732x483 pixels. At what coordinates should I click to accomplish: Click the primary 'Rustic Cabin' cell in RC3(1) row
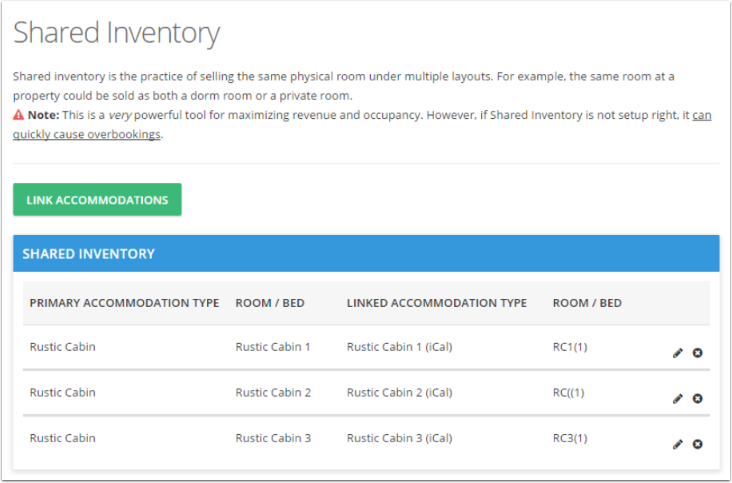(x=63, y=438)
